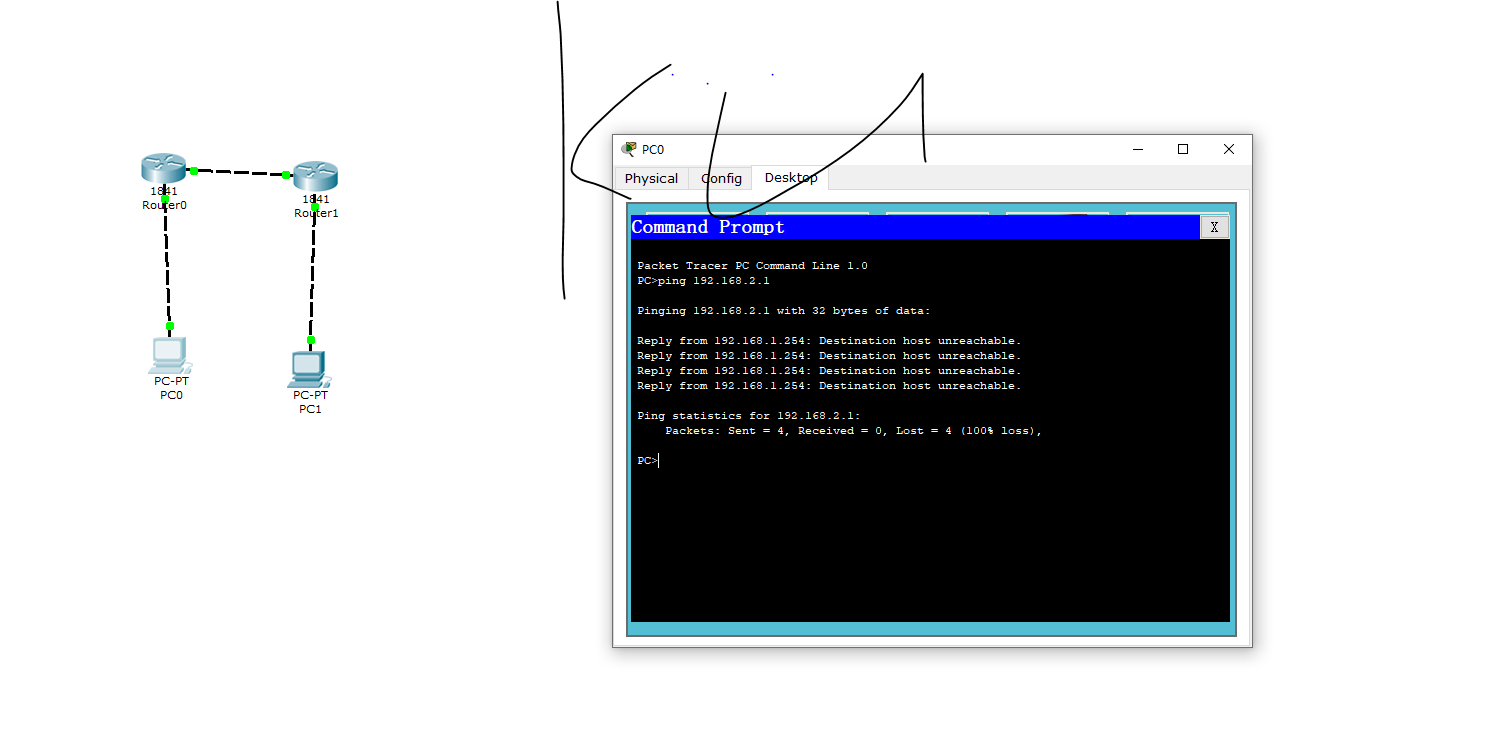Select the Desktop tab
This screenshot has height=733, width=1490.
790,178
